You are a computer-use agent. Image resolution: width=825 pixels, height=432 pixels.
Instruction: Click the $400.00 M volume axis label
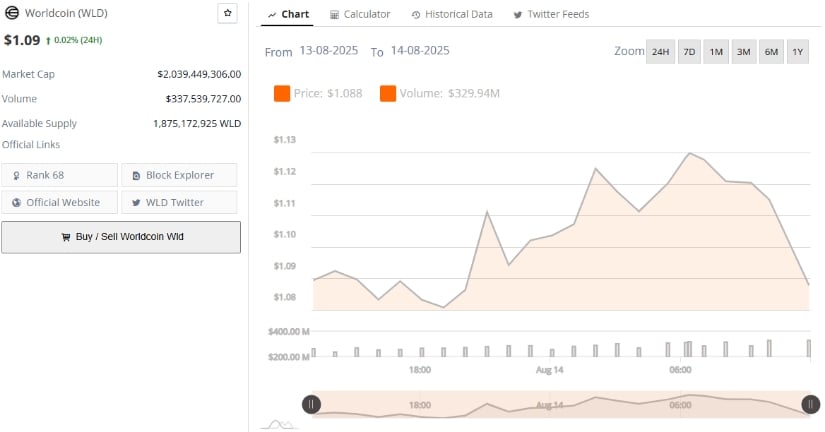288,331
